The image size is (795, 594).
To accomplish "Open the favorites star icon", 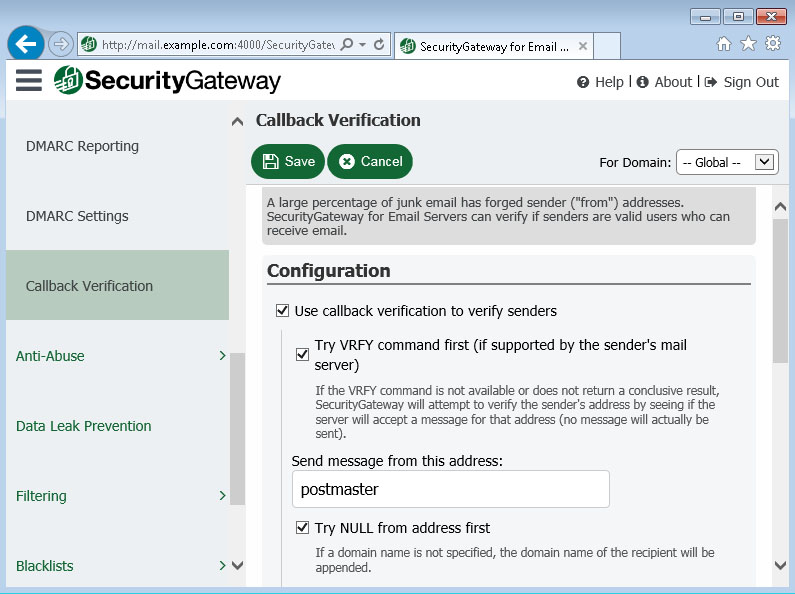I will point(748,44).
